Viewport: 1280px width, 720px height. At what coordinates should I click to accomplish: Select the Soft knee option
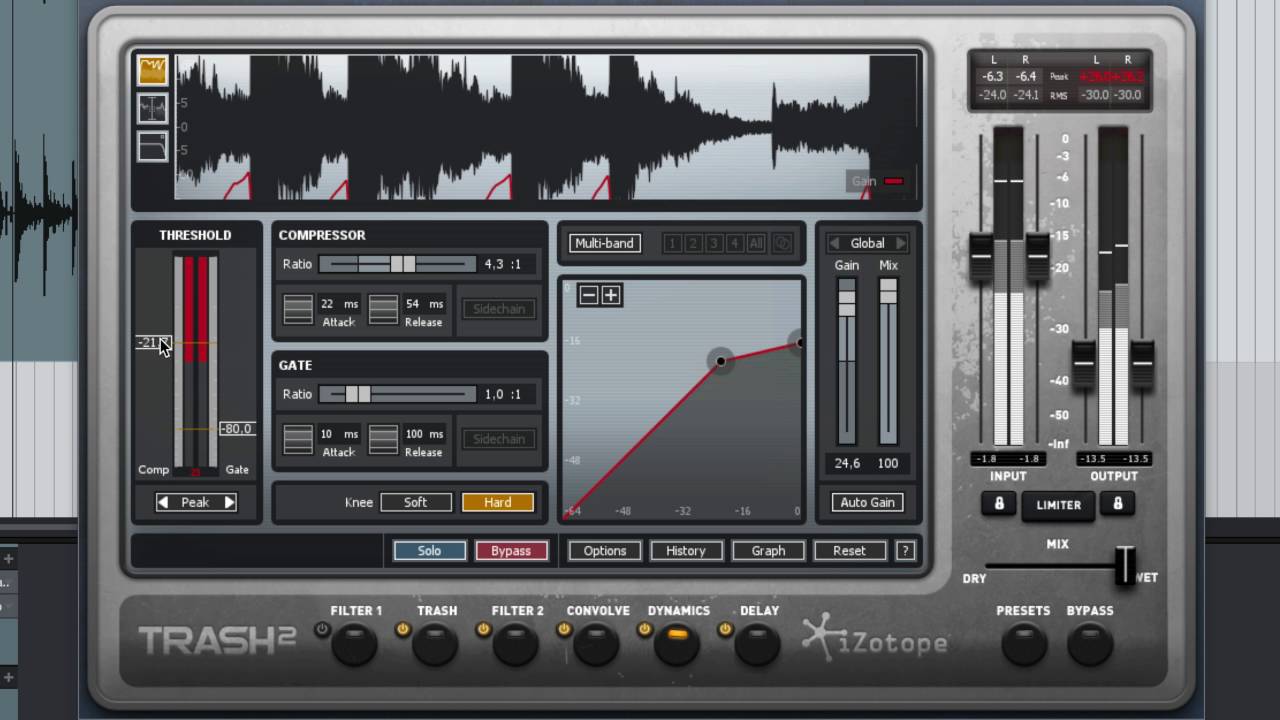(x=416, y=502)
